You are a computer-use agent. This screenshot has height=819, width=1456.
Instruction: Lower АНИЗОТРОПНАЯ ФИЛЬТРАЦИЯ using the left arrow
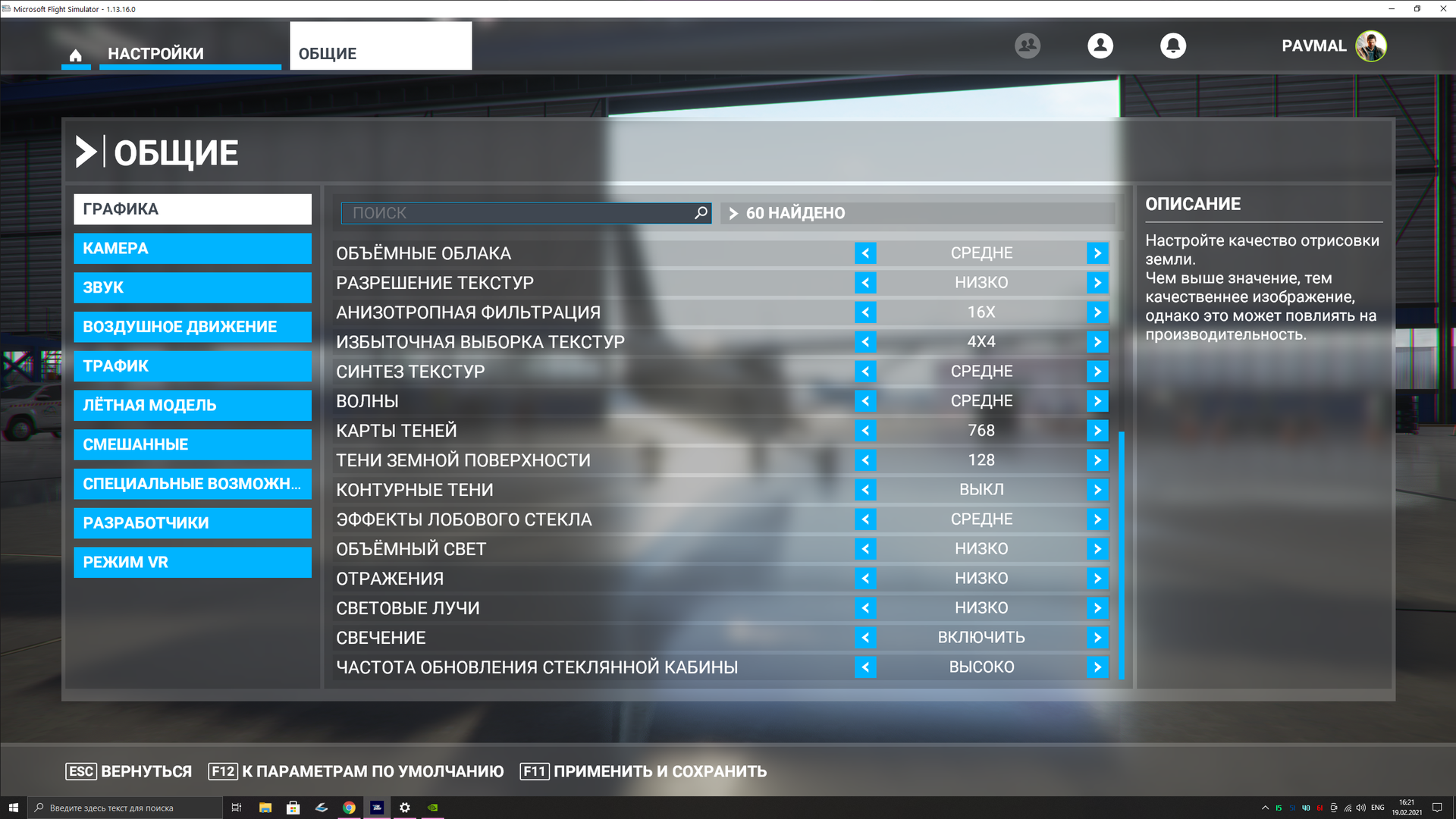pos(865,312)
